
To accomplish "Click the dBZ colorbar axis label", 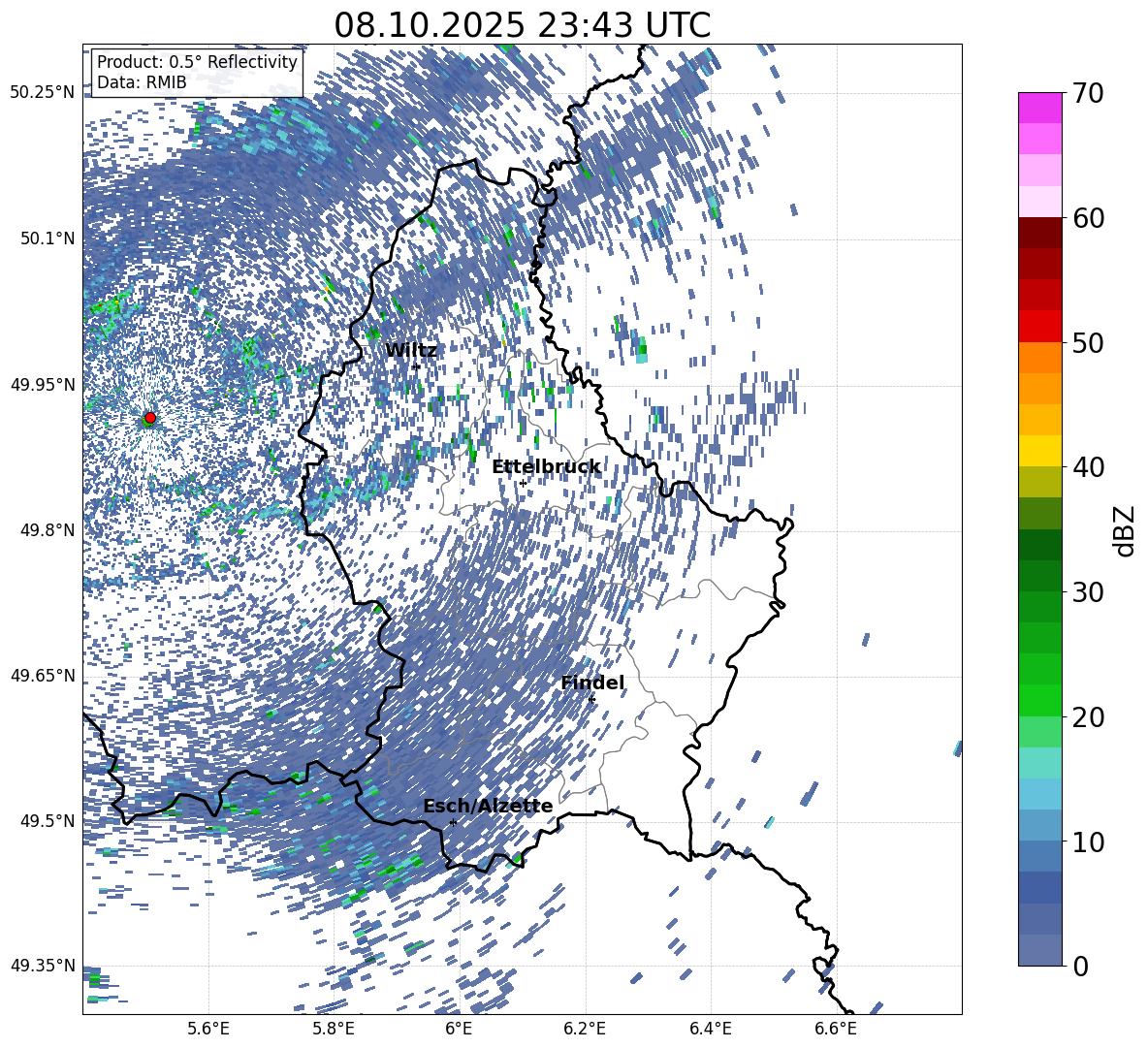I will click(x=1124, y=530).
